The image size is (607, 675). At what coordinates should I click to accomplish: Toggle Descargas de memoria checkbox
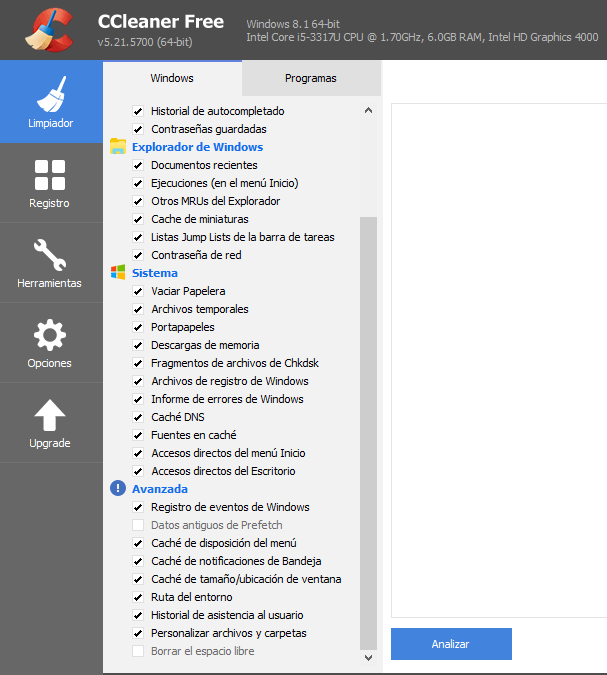click(138, 345)
